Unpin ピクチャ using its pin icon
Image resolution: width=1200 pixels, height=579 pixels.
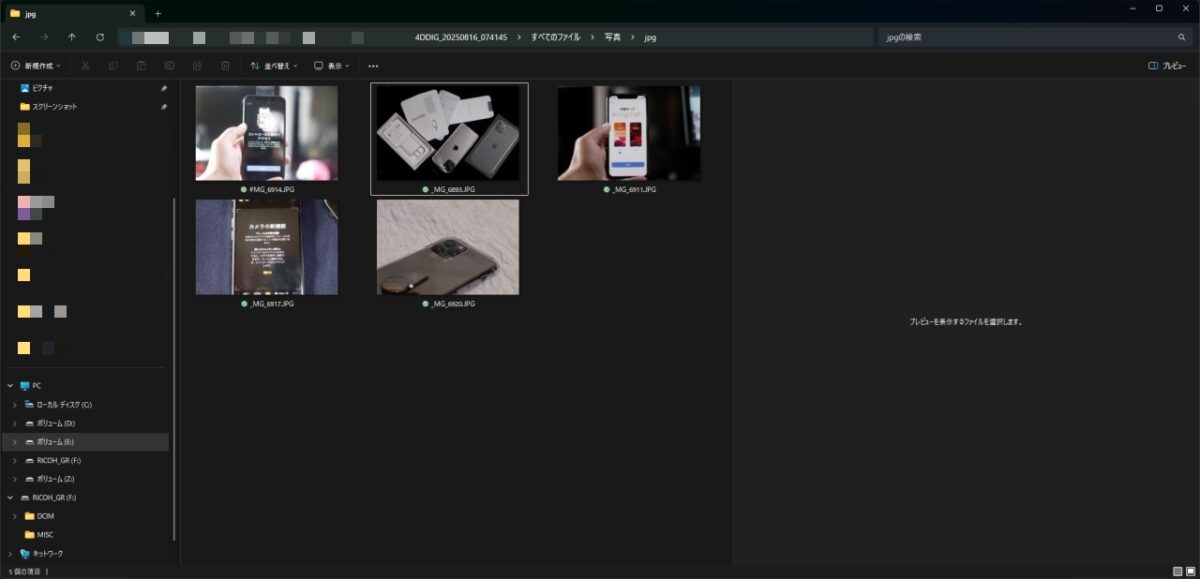(164, 88)
